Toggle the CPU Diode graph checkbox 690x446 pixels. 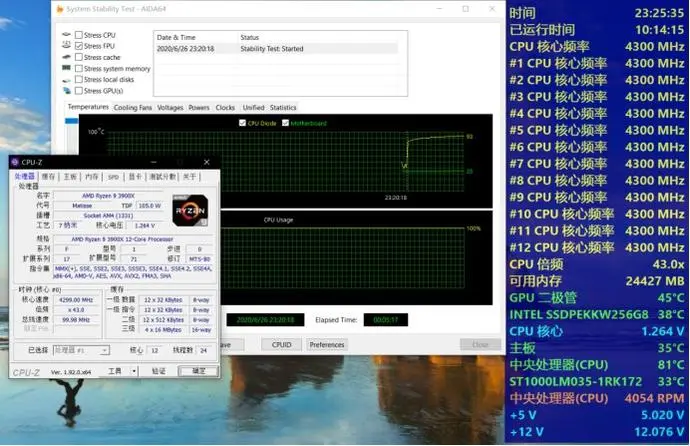pos(242,123)
